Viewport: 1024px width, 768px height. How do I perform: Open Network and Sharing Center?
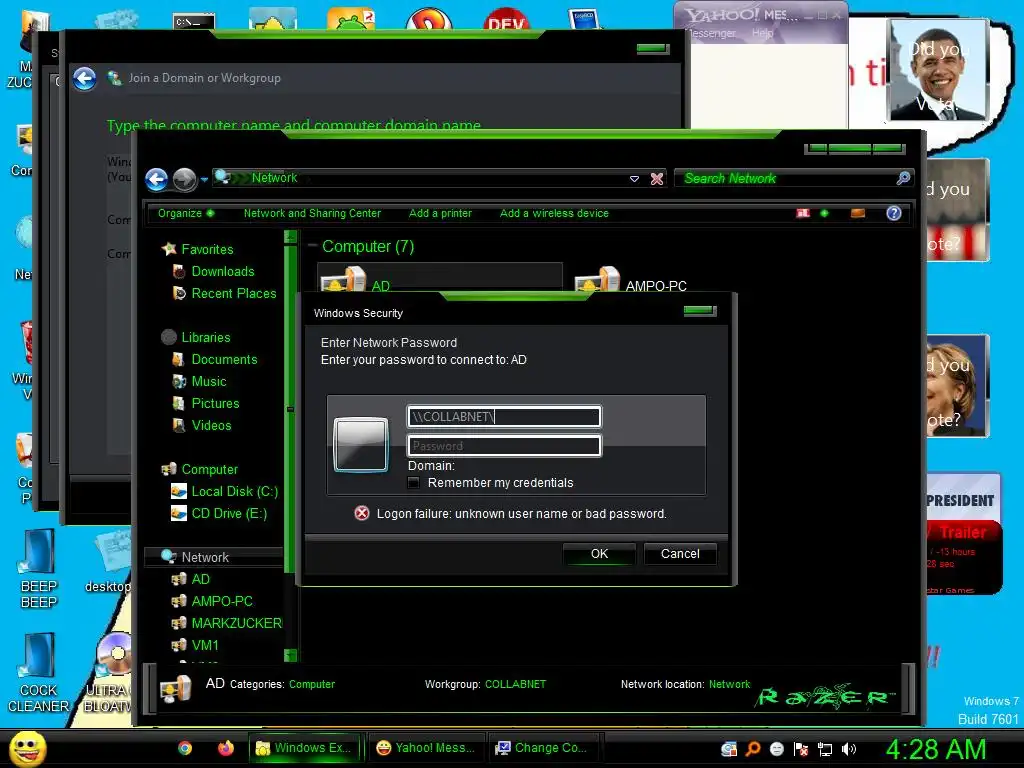(312, 214)
